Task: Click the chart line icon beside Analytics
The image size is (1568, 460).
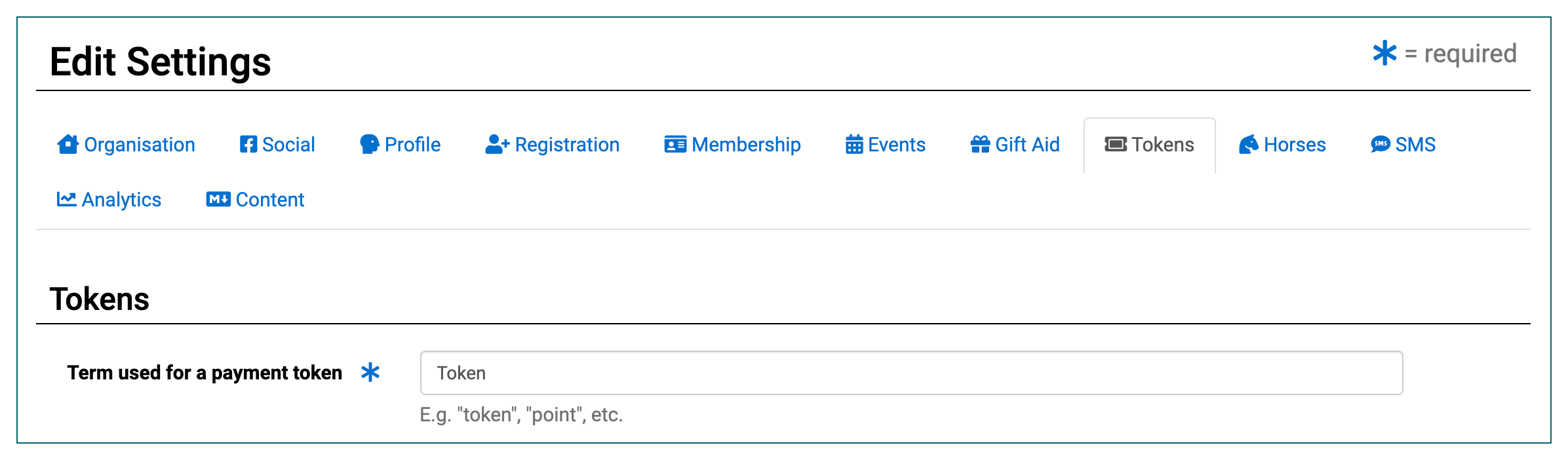Action: [x=66, y=199]
